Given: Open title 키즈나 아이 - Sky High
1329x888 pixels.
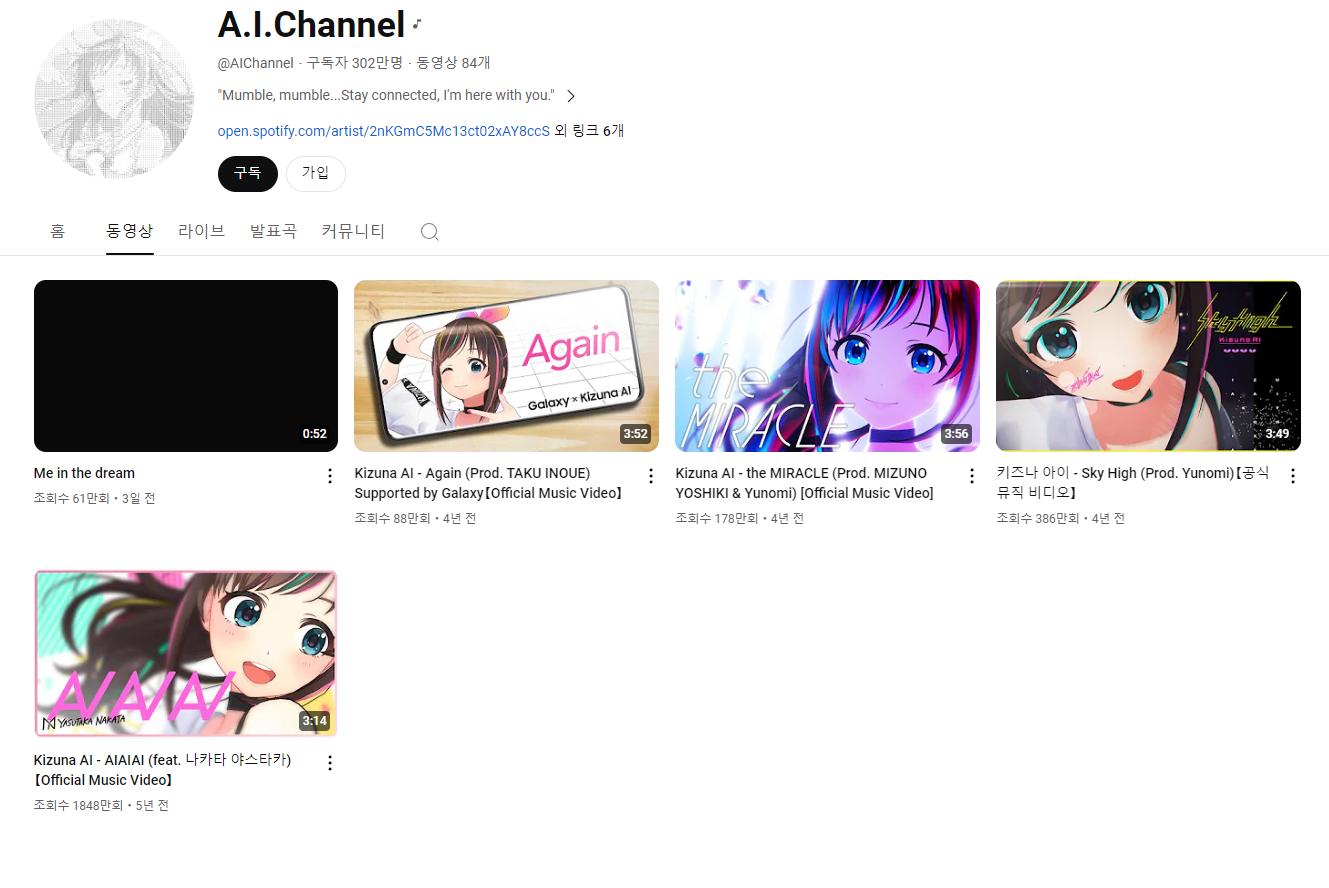Looking at the screenshot, I should pos(1133,483).
